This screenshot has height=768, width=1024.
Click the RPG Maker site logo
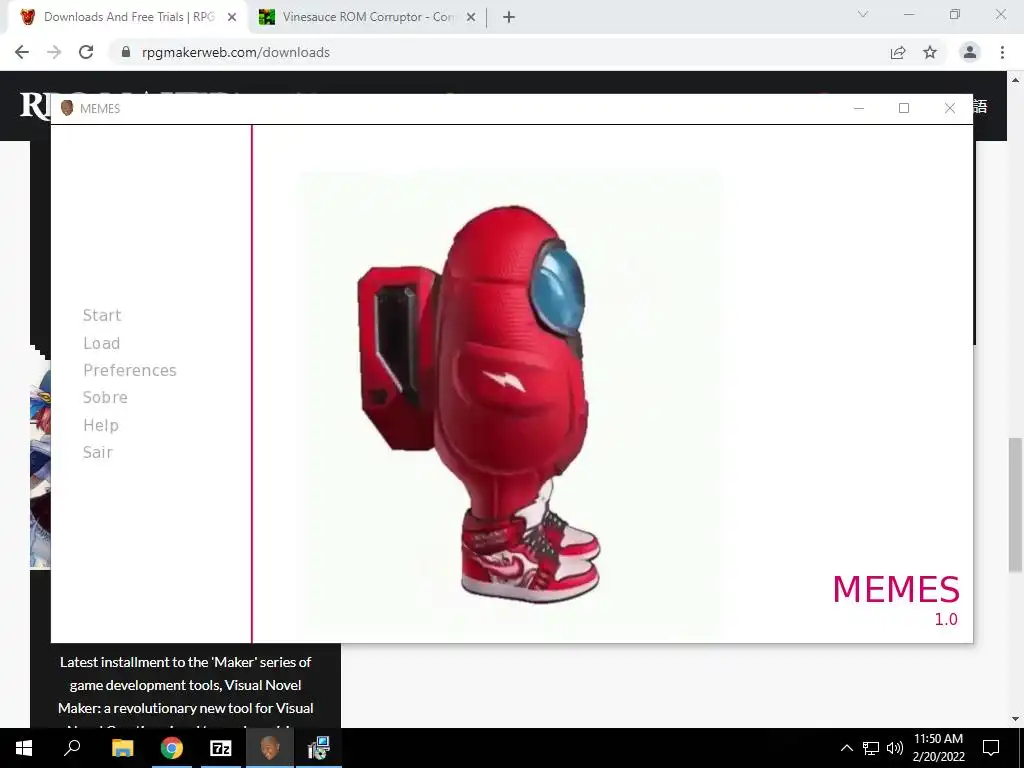pos(36,106)
